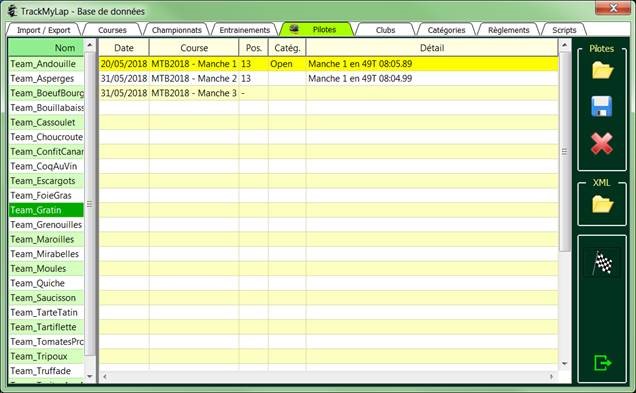Viewport: 636px width, 393px height.
Task: Select the Pilotes tab
Action: pos(316,29)
